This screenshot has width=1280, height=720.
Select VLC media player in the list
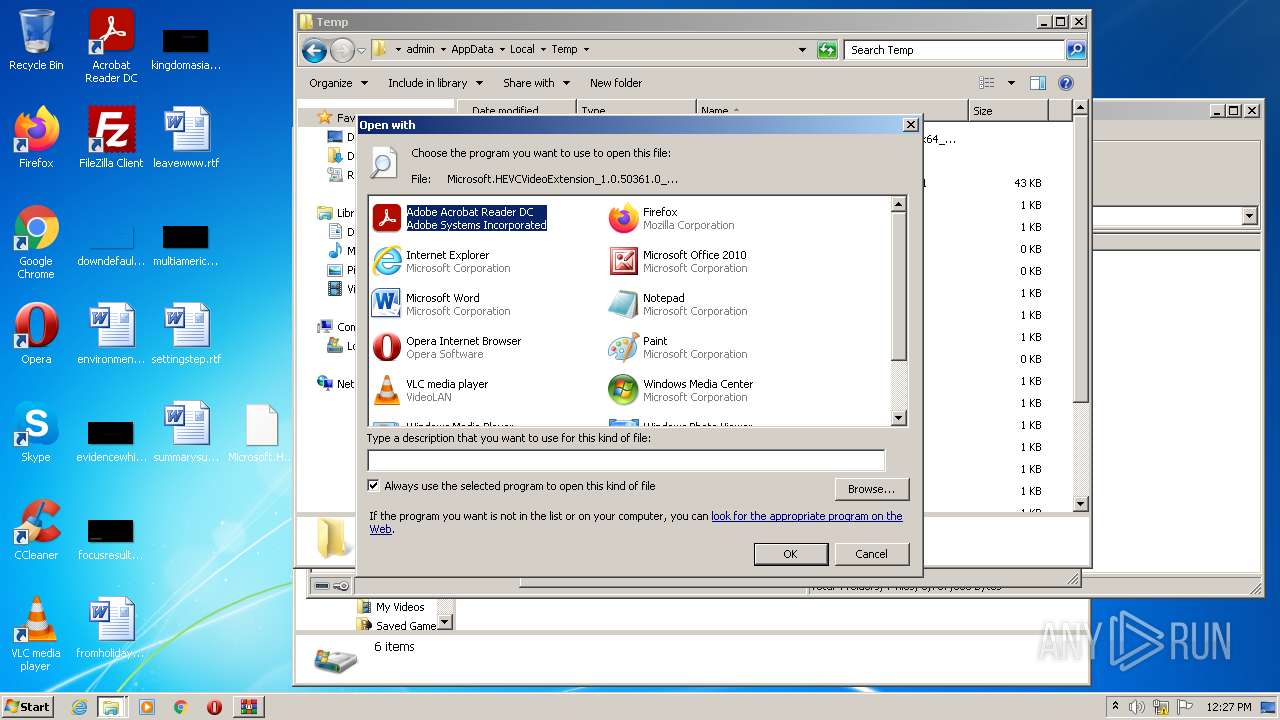pos(430,390)
